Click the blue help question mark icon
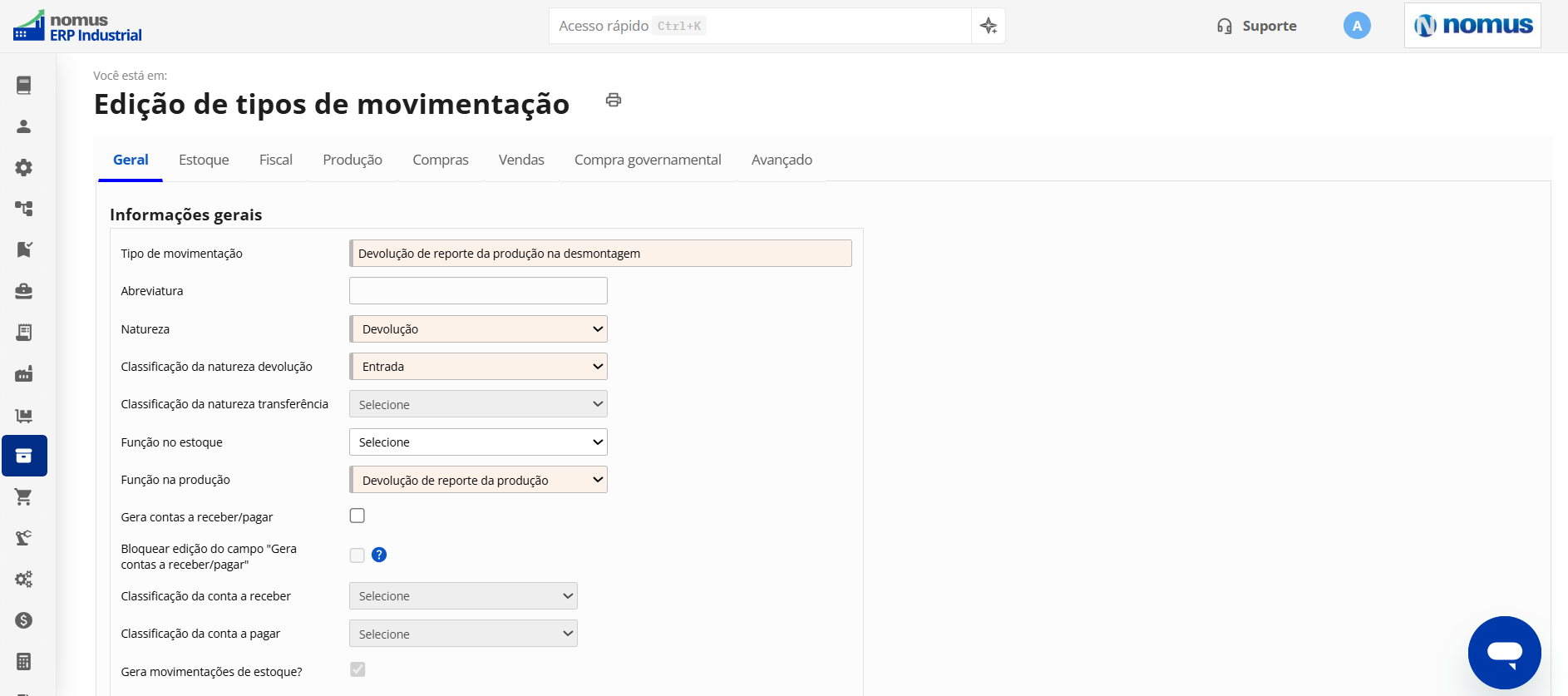 [x=379, y=555]
